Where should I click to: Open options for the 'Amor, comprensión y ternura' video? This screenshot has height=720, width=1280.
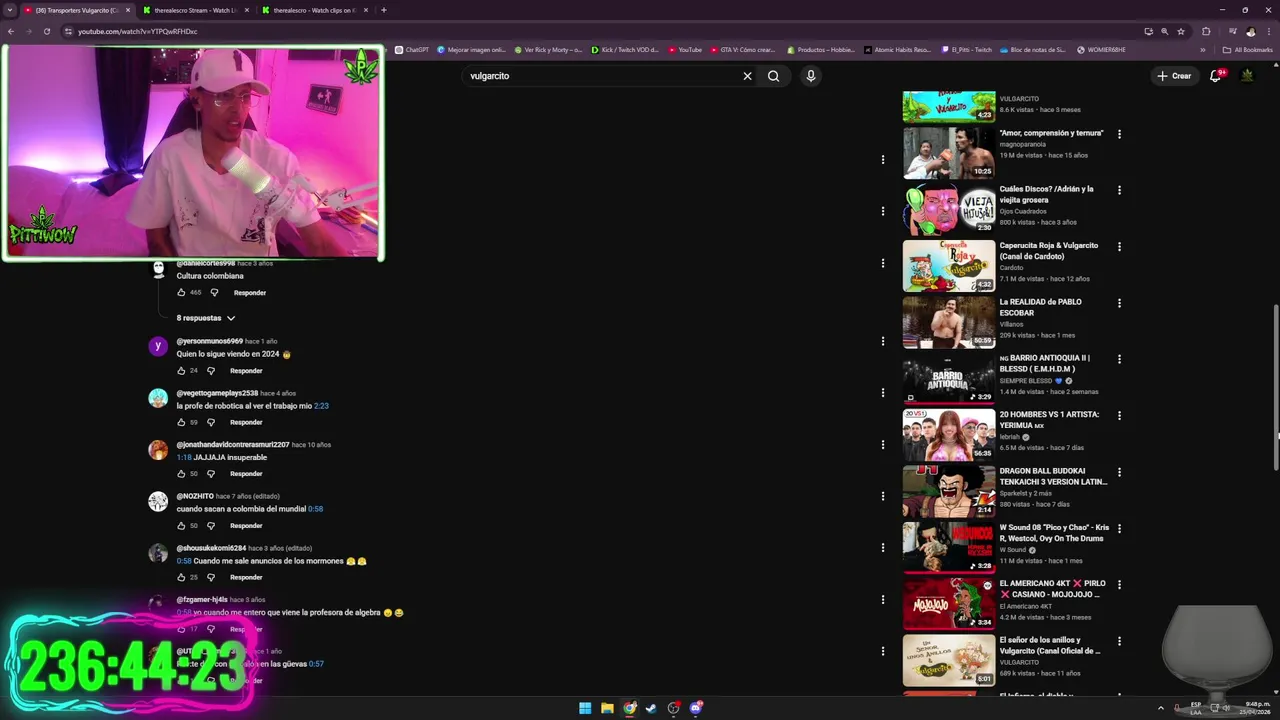(1119, 134)
